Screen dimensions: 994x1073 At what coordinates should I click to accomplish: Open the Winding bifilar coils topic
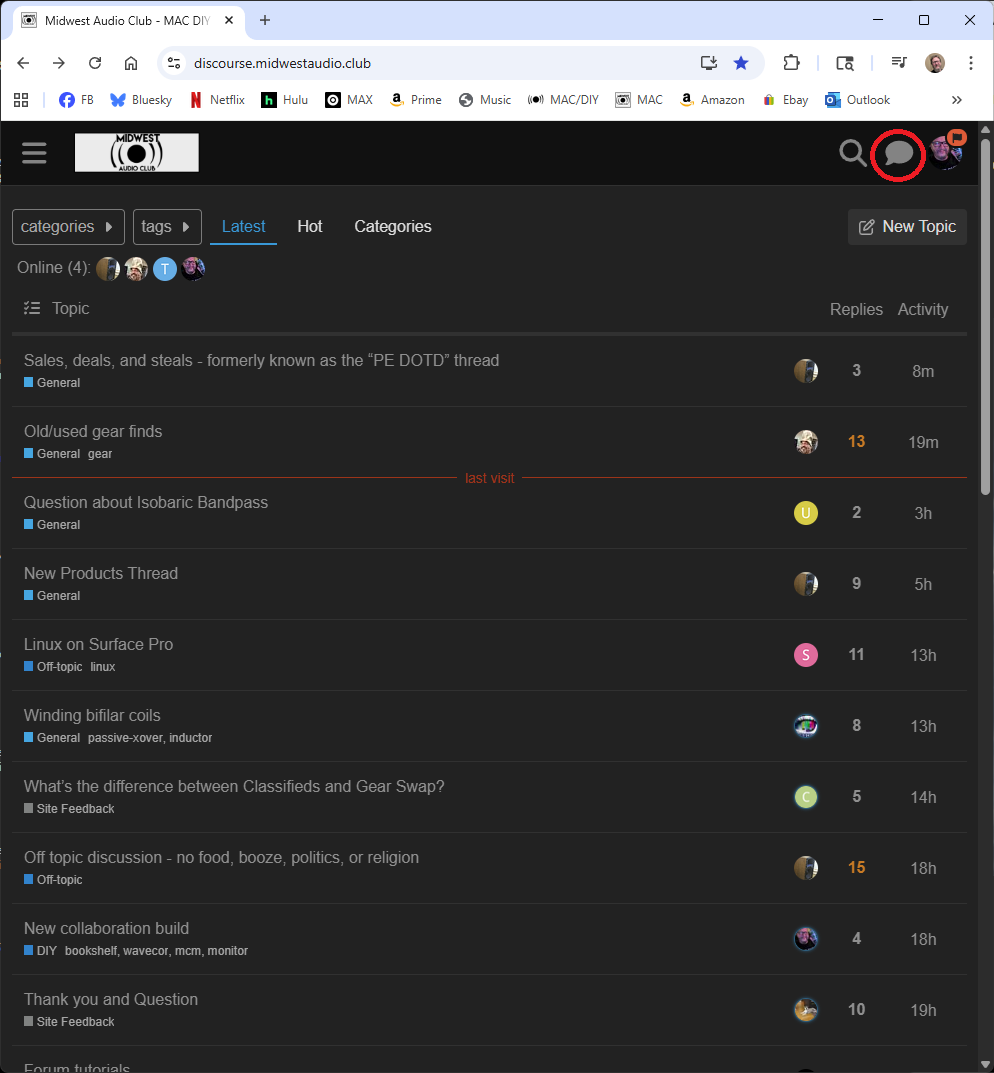(92, 715)
